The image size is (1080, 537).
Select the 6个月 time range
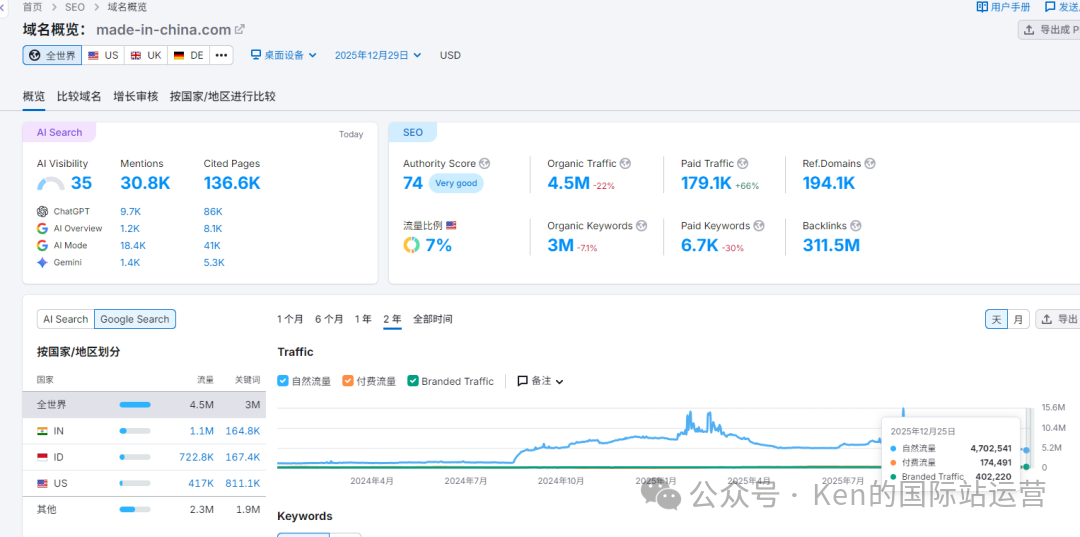tap(329, 319)
